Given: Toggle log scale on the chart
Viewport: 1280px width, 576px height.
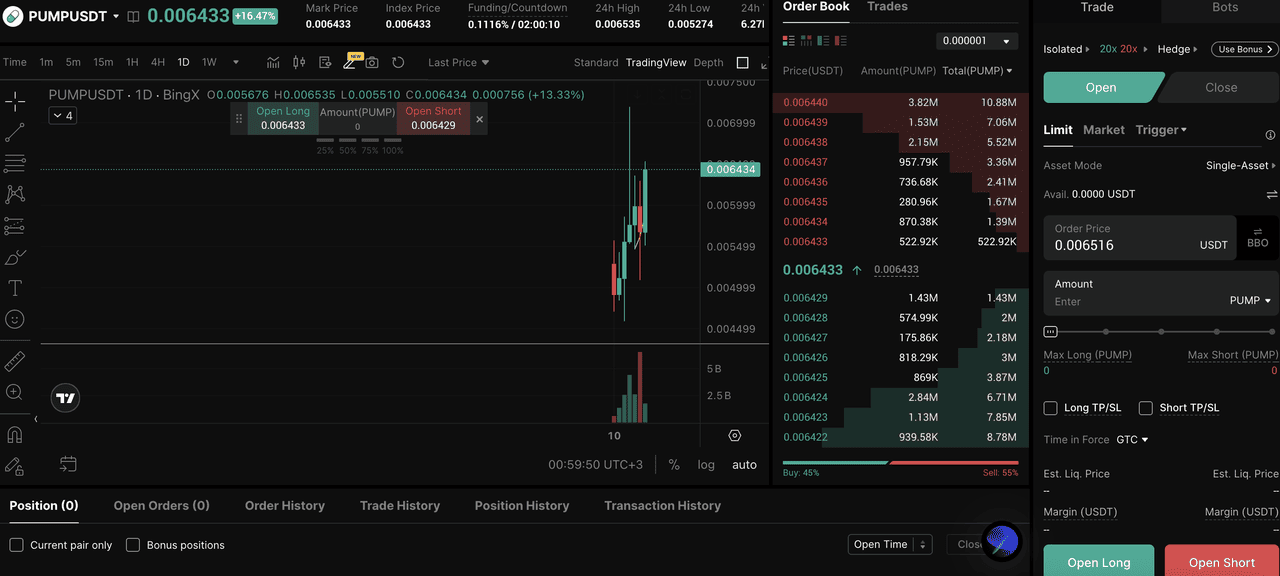Looking at the screenshot, I should (x=706, y=465).
